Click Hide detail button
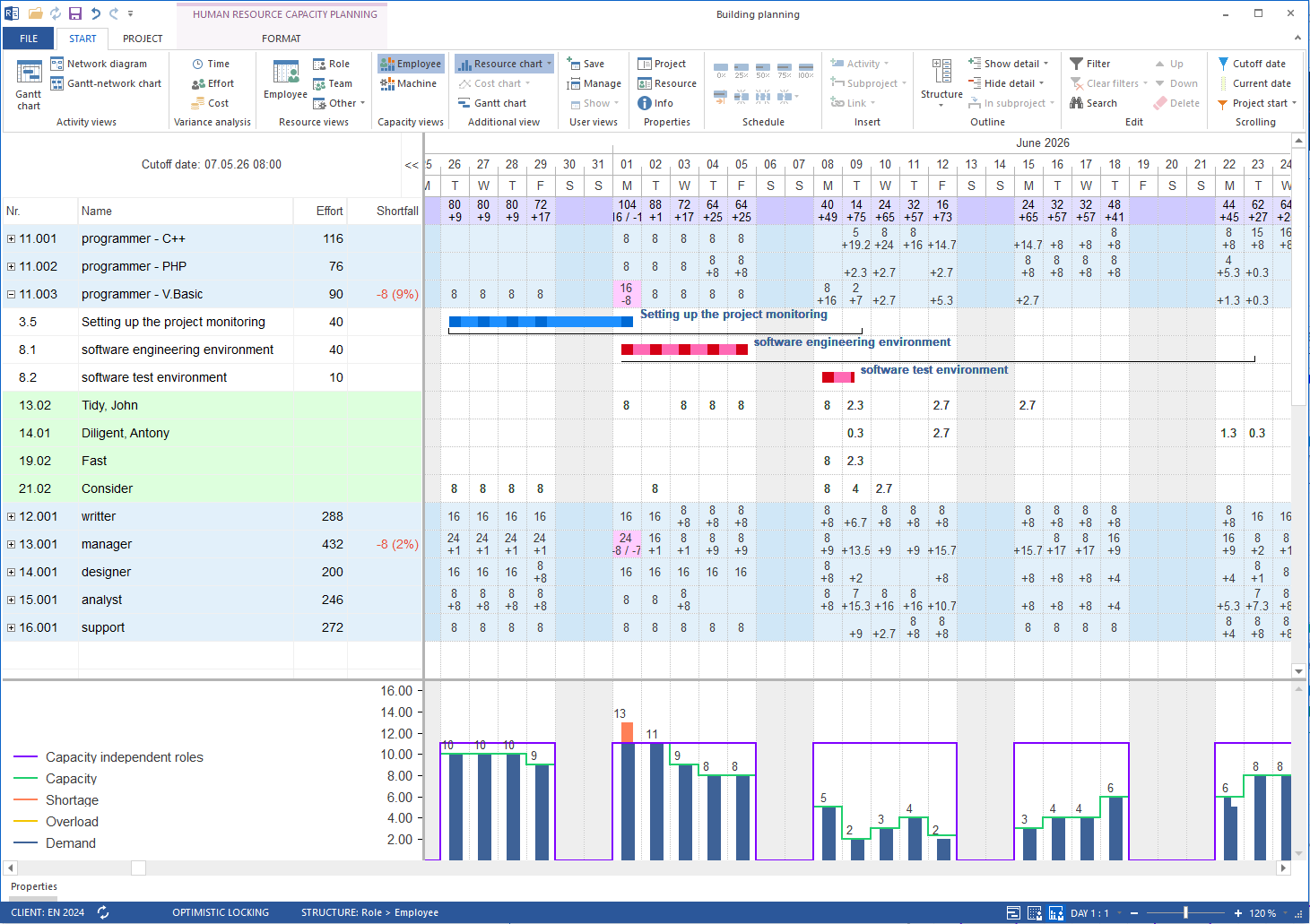Image resolution: width=1310 pixels, height=924 pixels. (1006, 83)
